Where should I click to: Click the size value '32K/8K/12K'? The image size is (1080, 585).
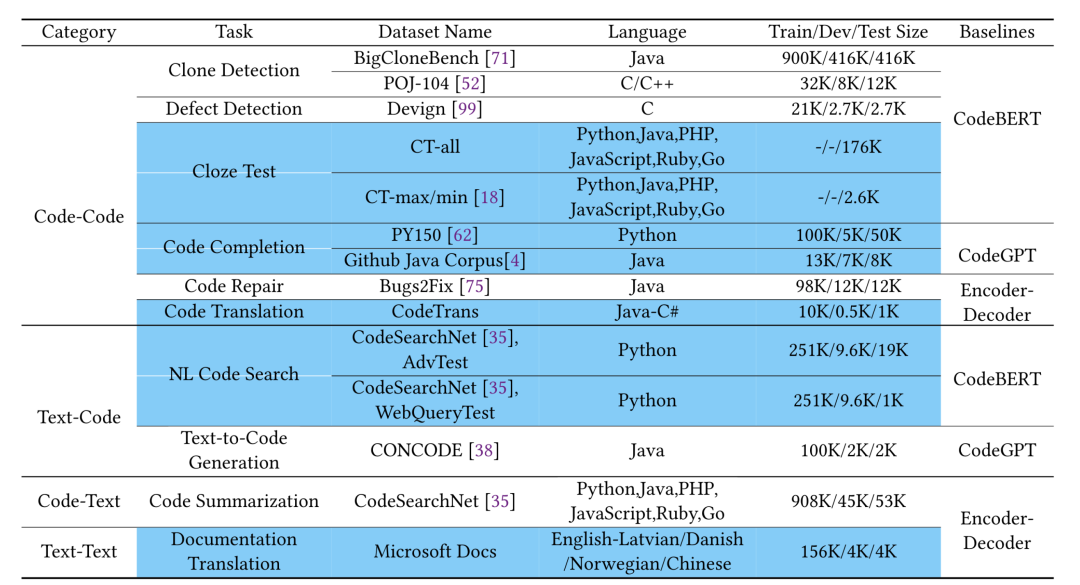tap(848, 83)
